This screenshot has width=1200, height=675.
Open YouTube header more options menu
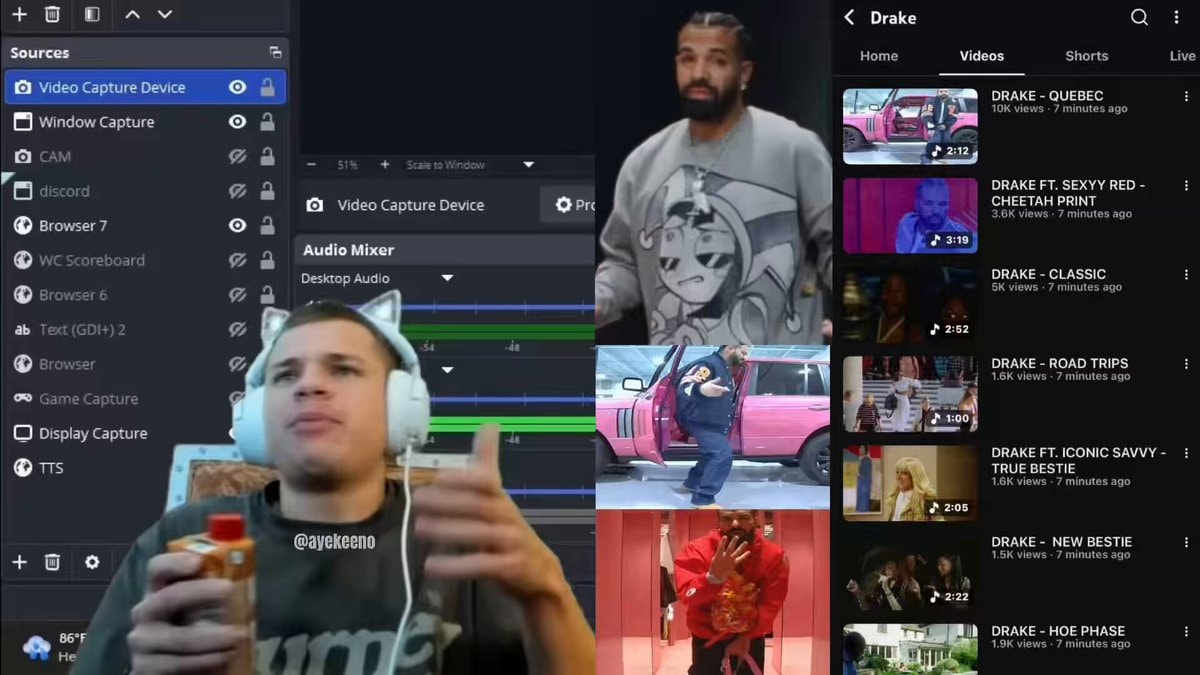pyautogui.click(x=1177, y=17)
